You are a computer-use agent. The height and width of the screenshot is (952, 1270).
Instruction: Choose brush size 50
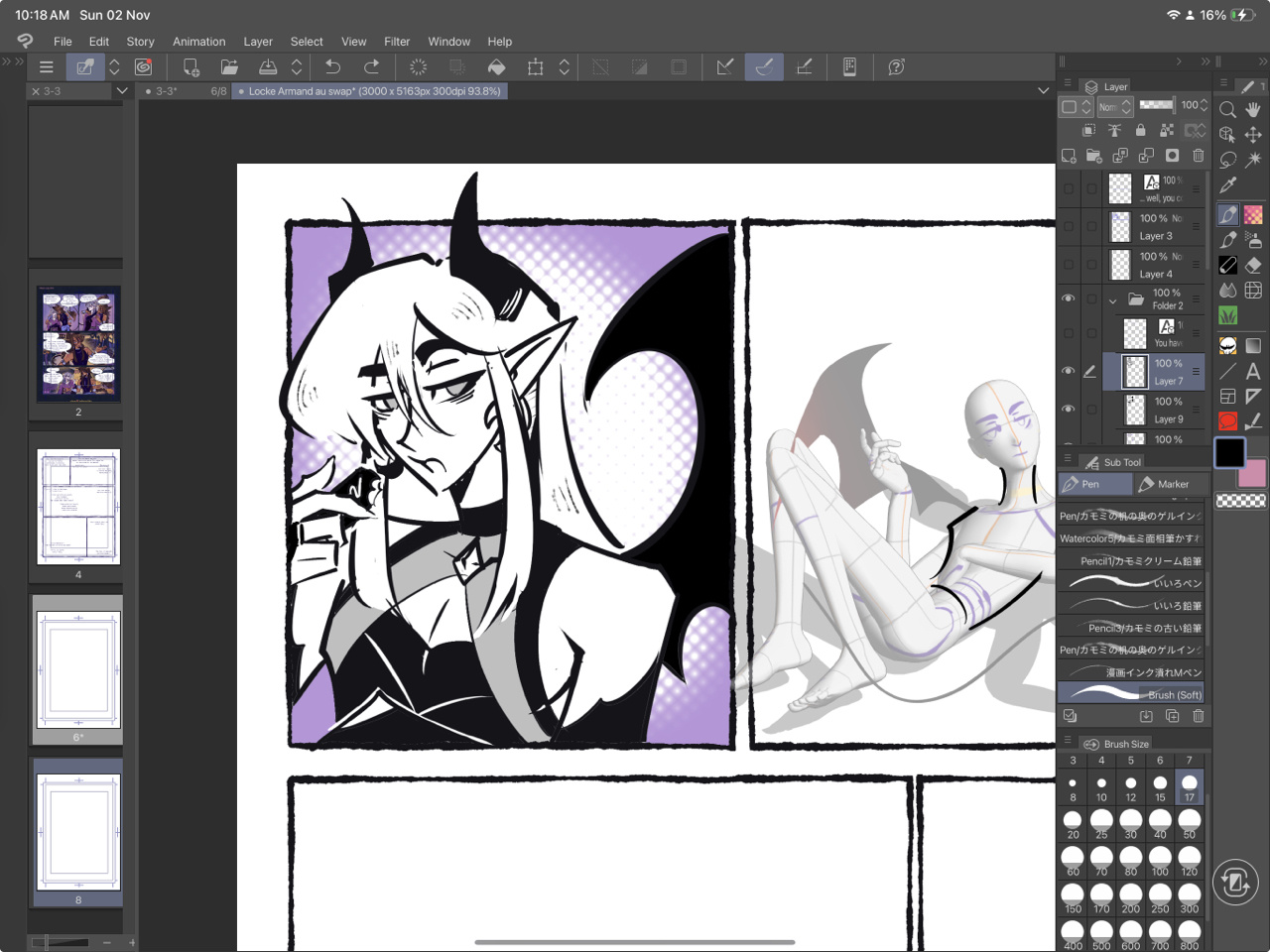point(1190,824)
